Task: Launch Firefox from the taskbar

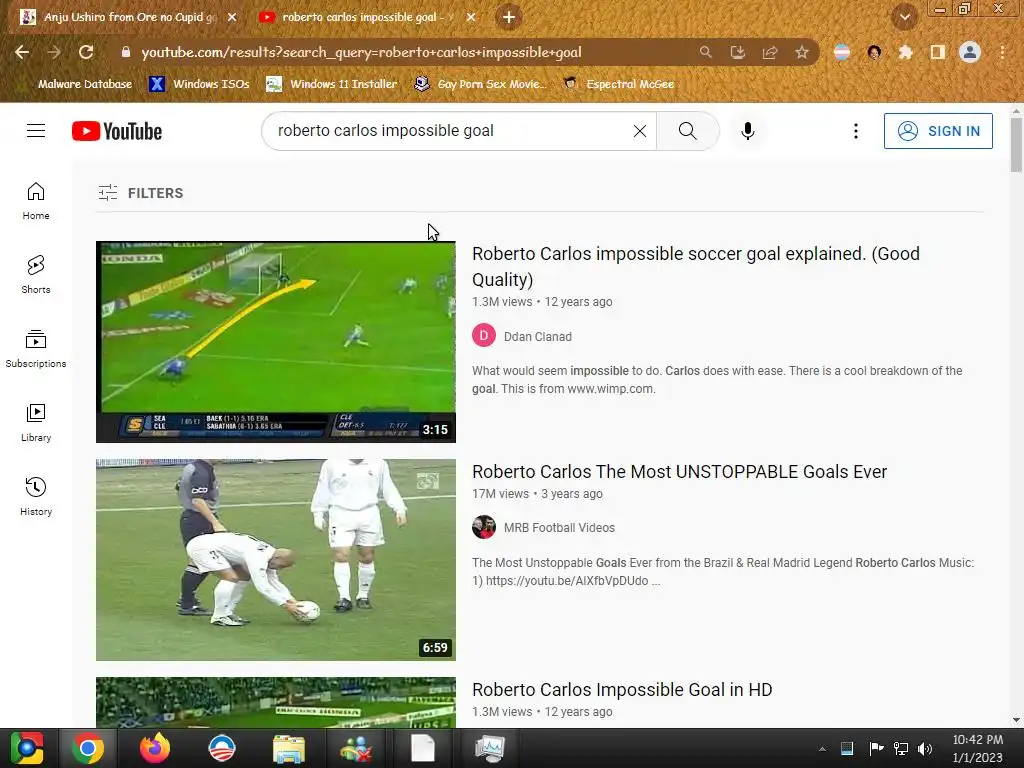Action: click(x=154, y=748)
